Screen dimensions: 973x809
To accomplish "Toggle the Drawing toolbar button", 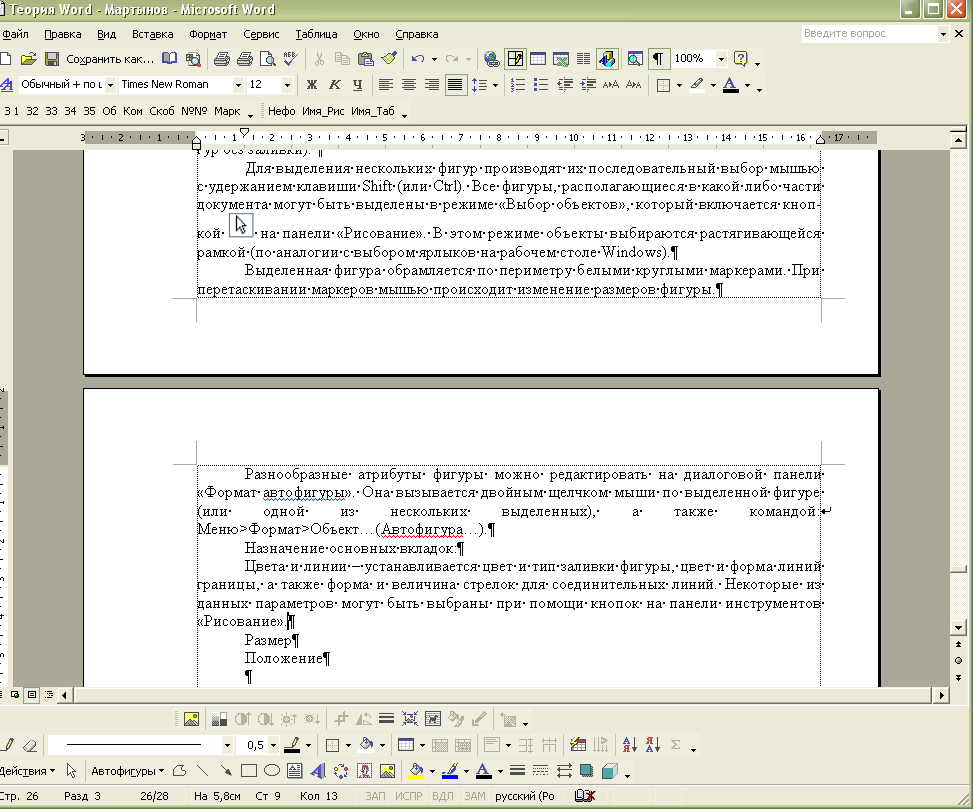I will (608, 59).
